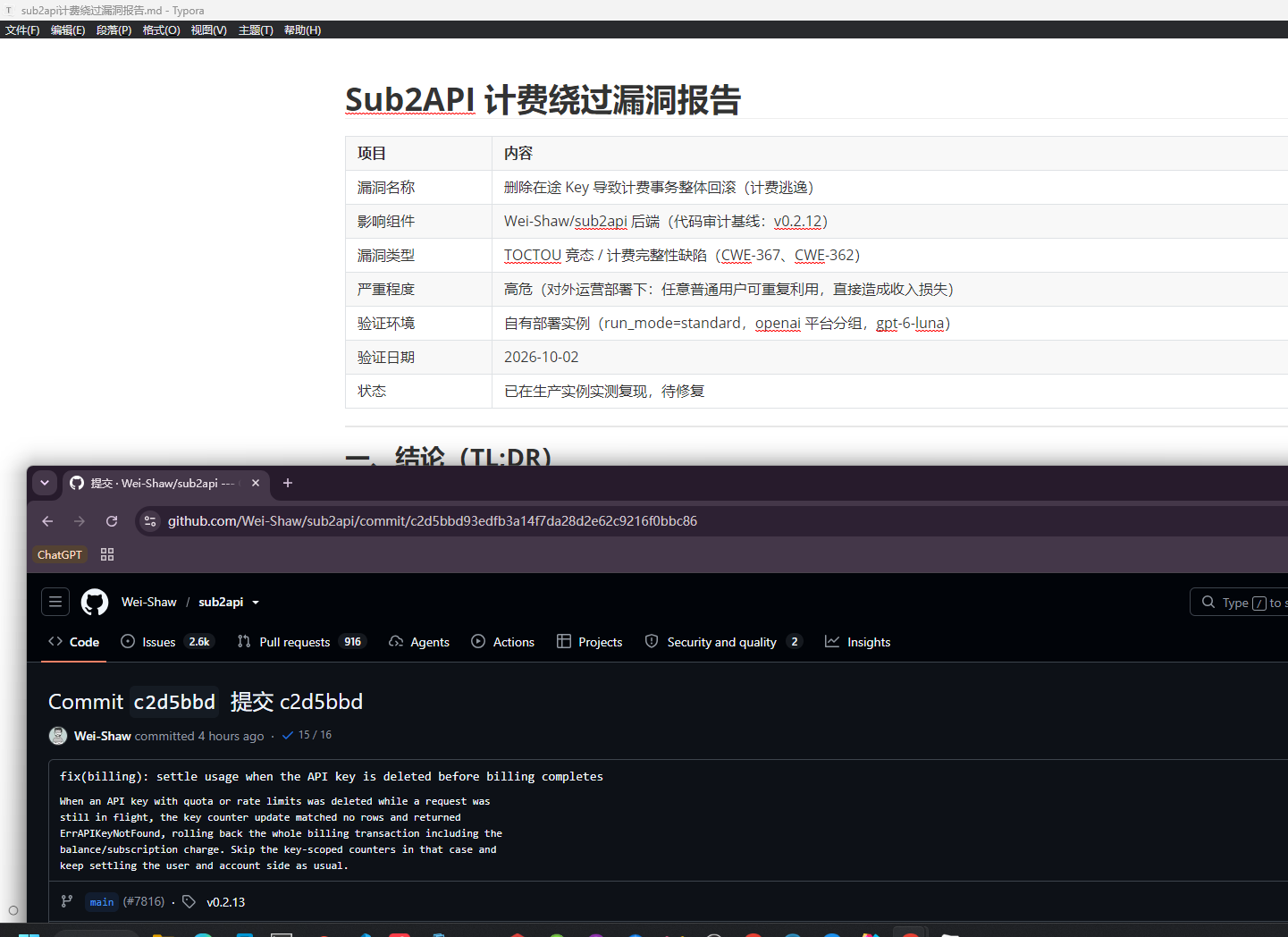Open the 15 / 16 checks status dropdown
The width and height of the screenshot is (1288, 937).
click(307, 735)
